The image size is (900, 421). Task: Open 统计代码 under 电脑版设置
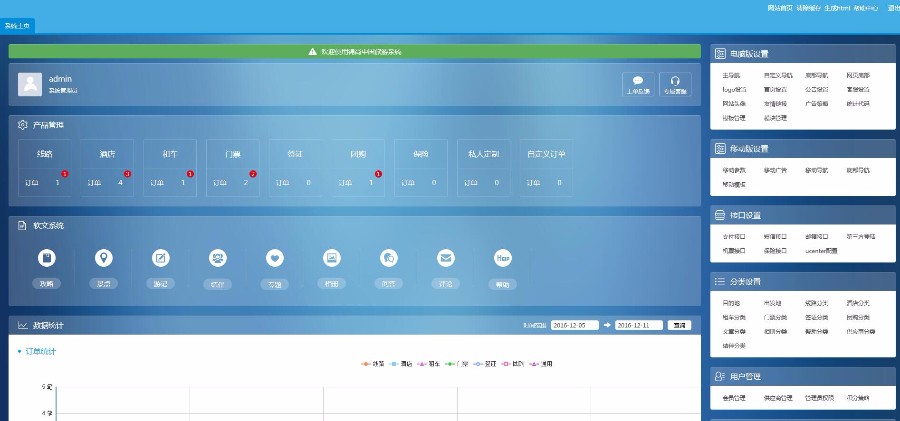click(858, 104)
